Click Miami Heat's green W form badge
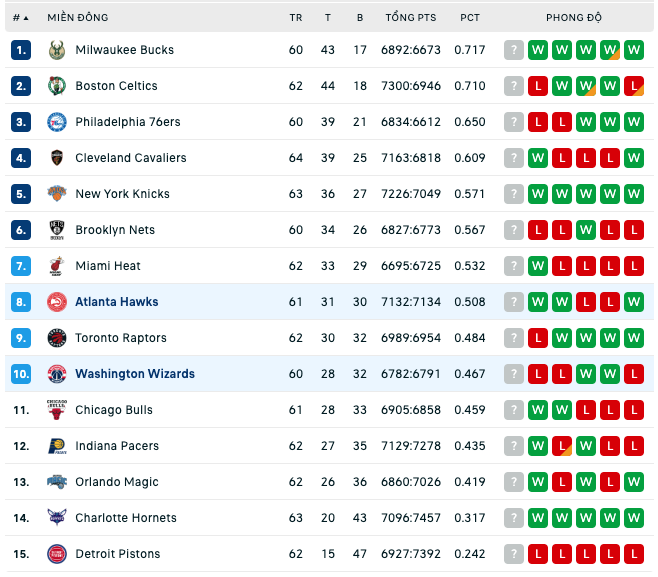658x577 pixels. point(538,266)
